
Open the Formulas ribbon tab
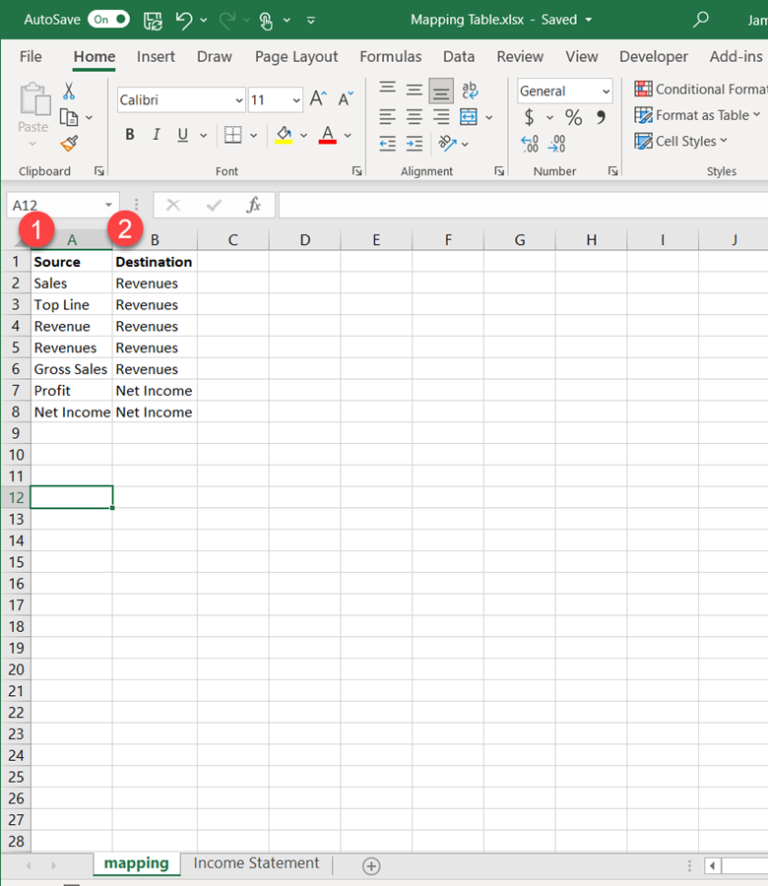pos(391,57)
